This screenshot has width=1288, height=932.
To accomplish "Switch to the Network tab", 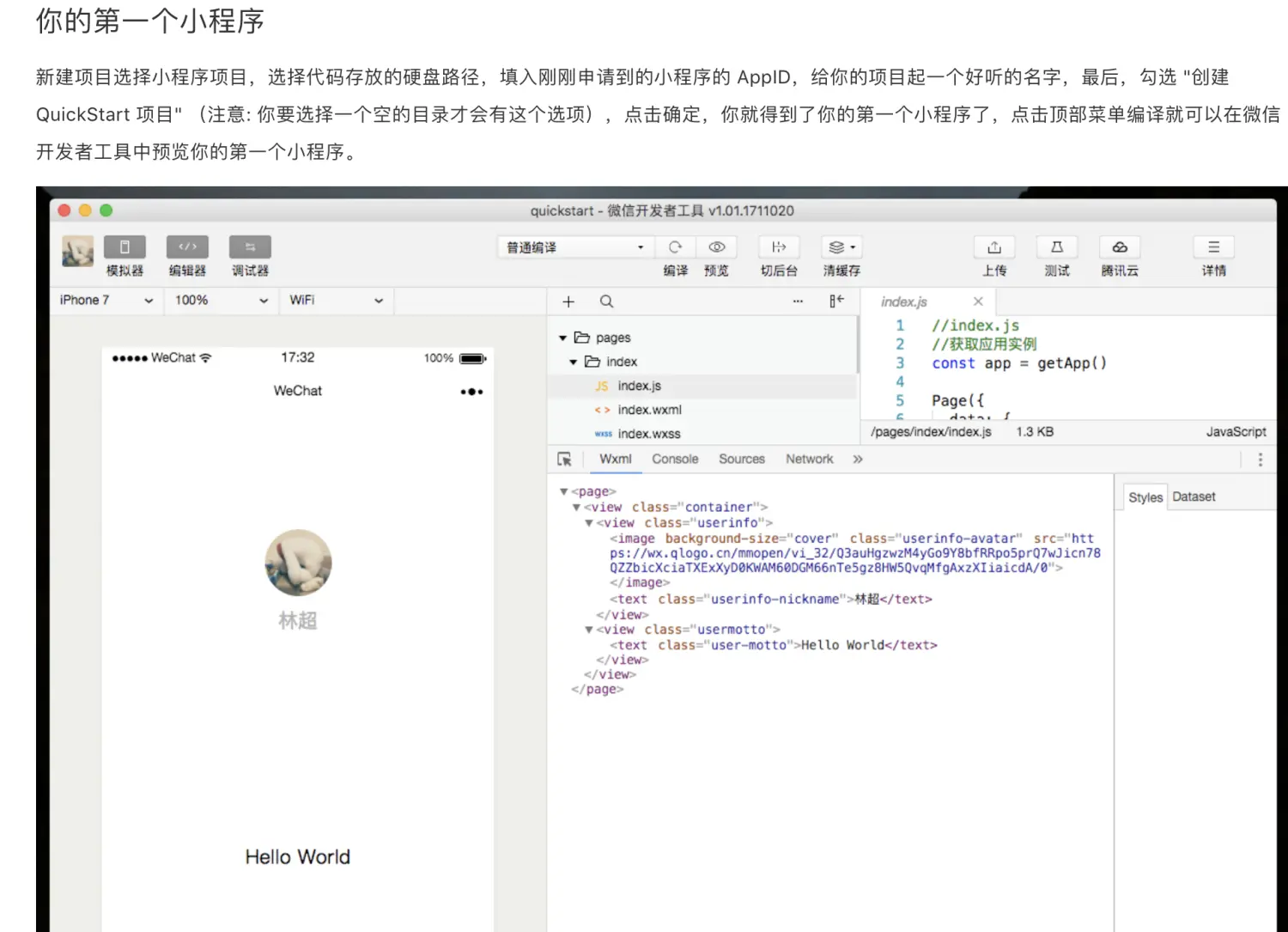I will (810, 460).
